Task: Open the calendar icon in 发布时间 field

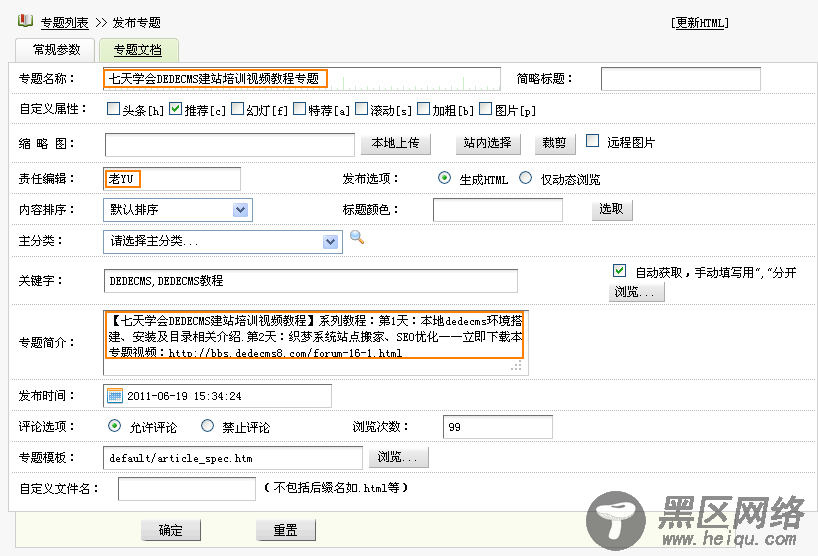Action: 115,396
